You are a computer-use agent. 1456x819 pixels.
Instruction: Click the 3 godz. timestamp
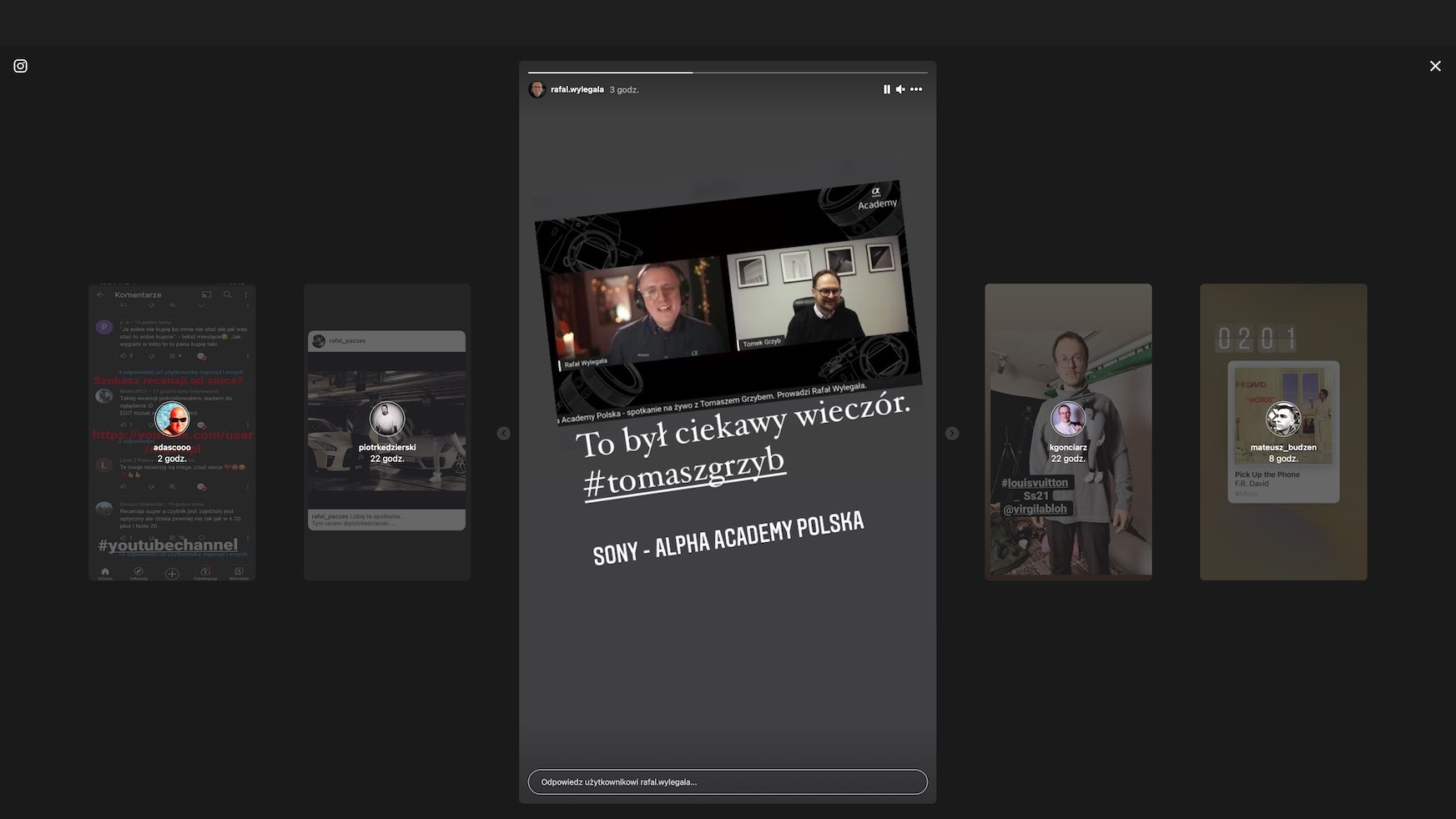point(624,89)
